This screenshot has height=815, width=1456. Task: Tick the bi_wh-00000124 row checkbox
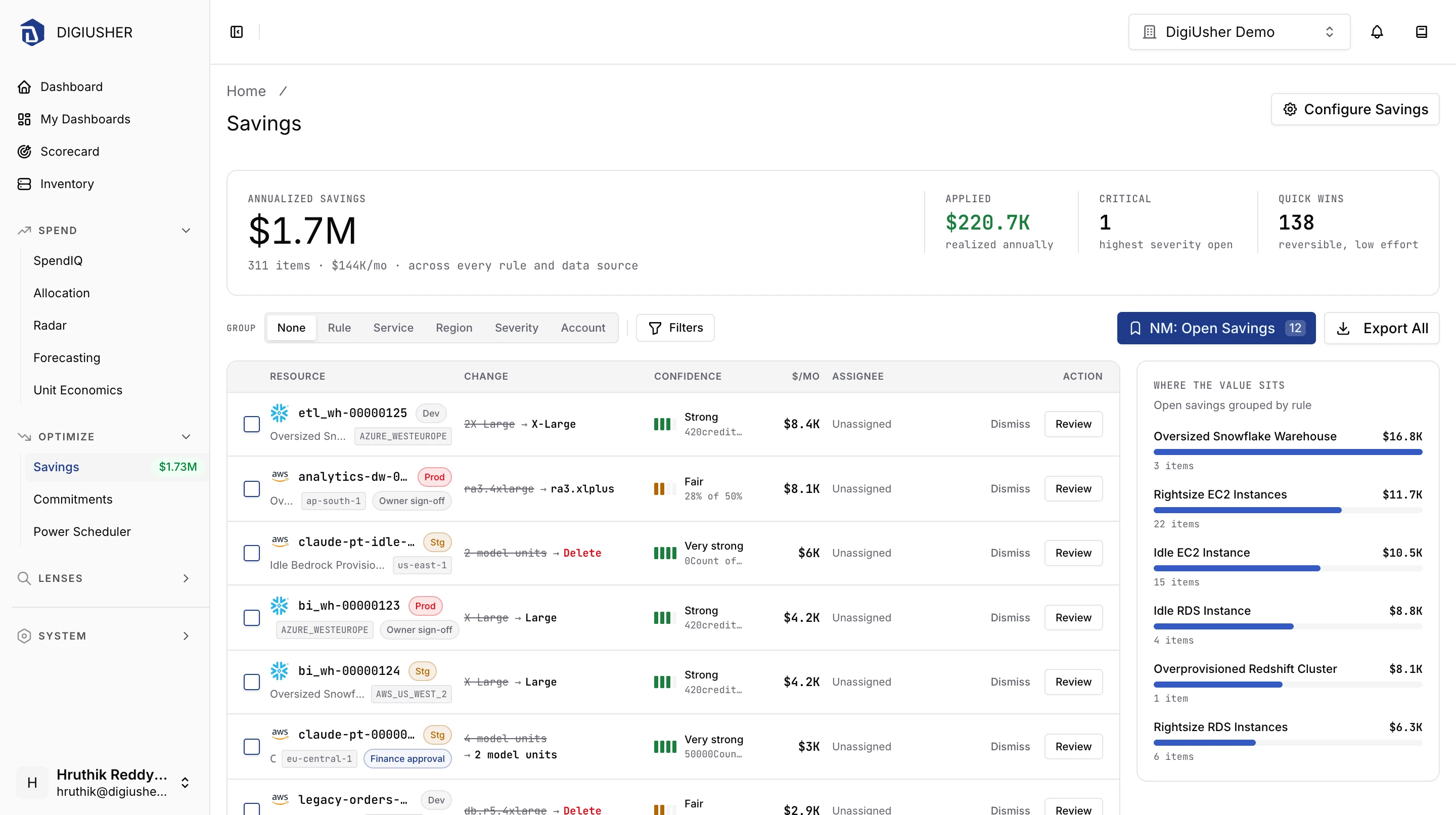pos(252,682)
